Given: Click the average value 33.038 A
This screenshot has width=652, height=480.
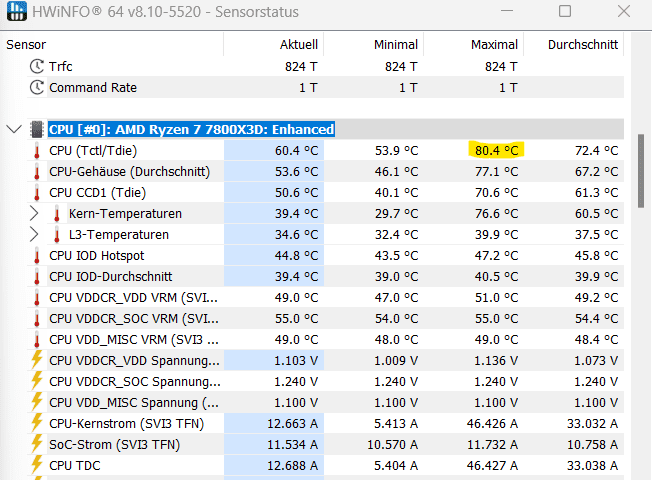Looking at the screenshot, I should click(x=593, y=465).
